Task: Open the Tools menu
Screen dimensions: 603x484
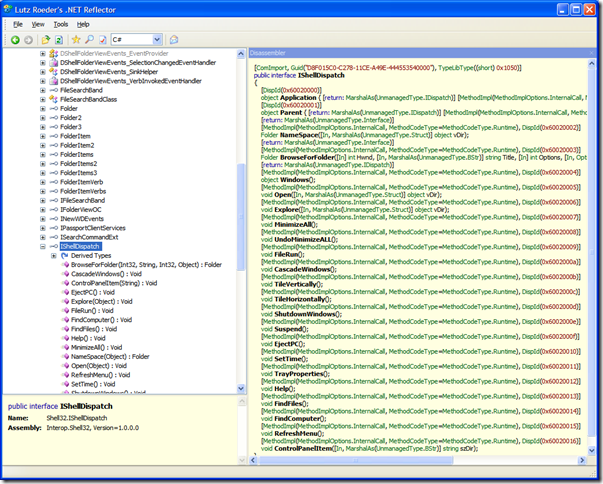Action: click(x=60, y=24)
